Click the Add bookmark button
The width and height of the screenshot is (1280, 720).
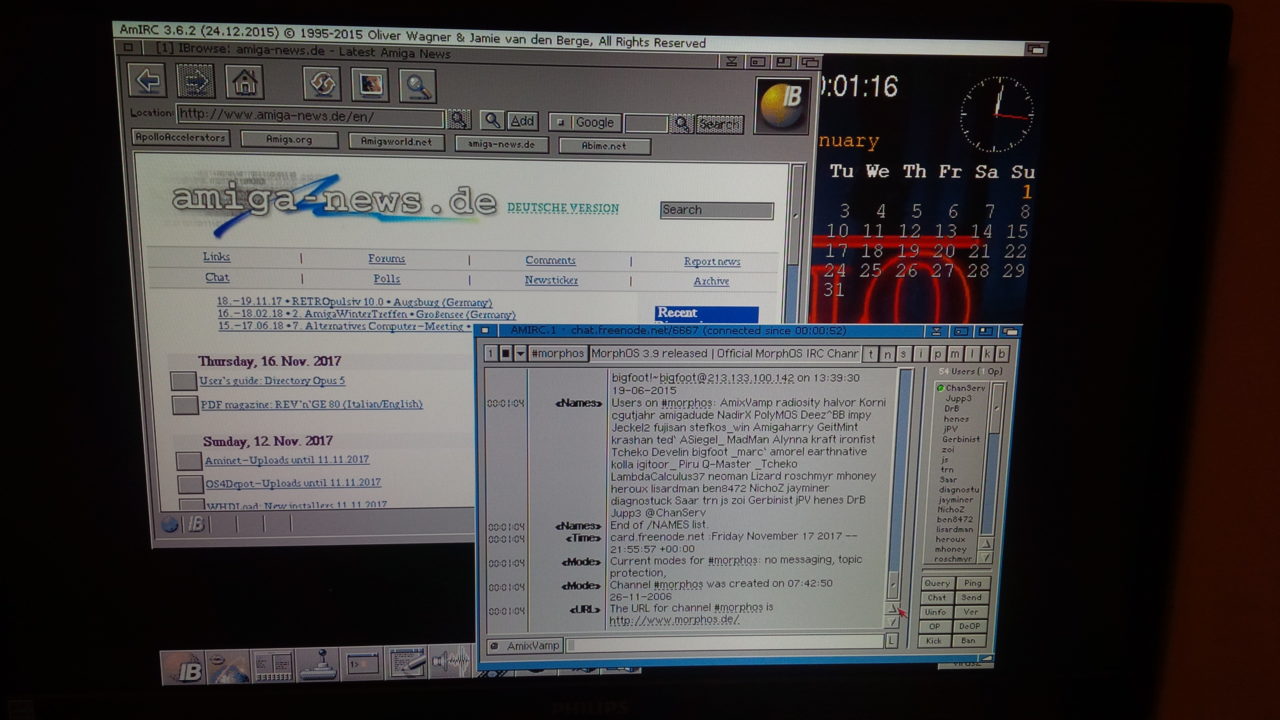coord(522,121)
